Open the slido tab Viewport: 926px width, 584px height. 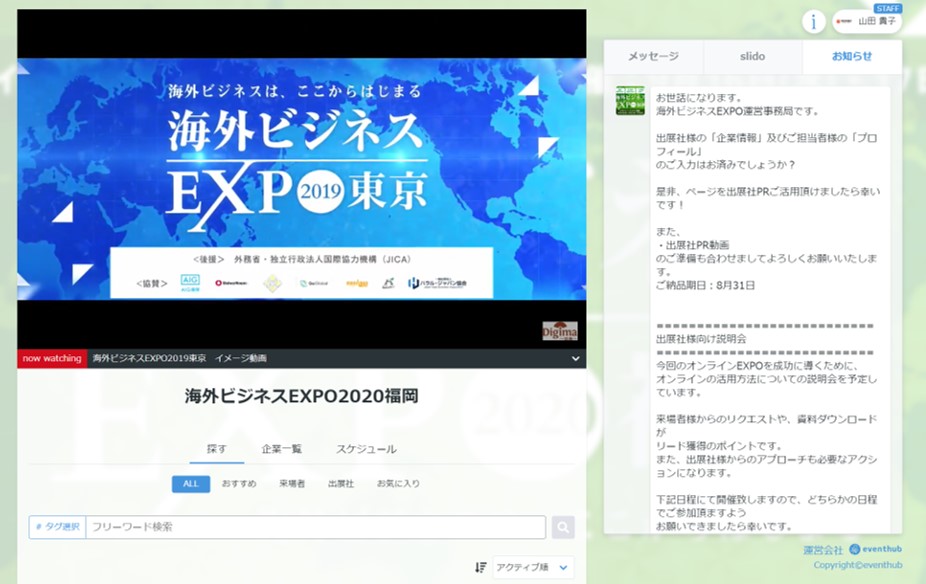(752, 57)
